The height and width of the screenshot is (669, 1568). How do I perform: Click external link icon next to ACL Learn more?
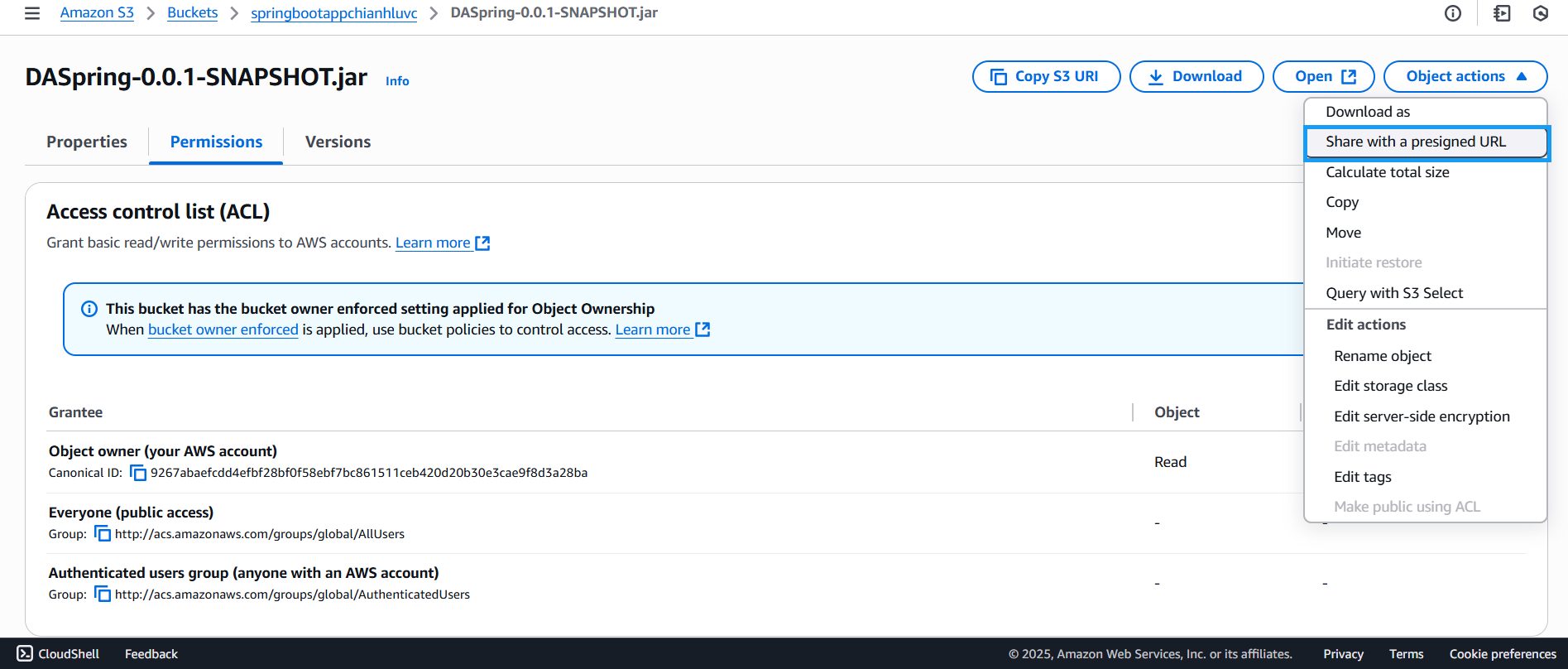click(482, 243)
